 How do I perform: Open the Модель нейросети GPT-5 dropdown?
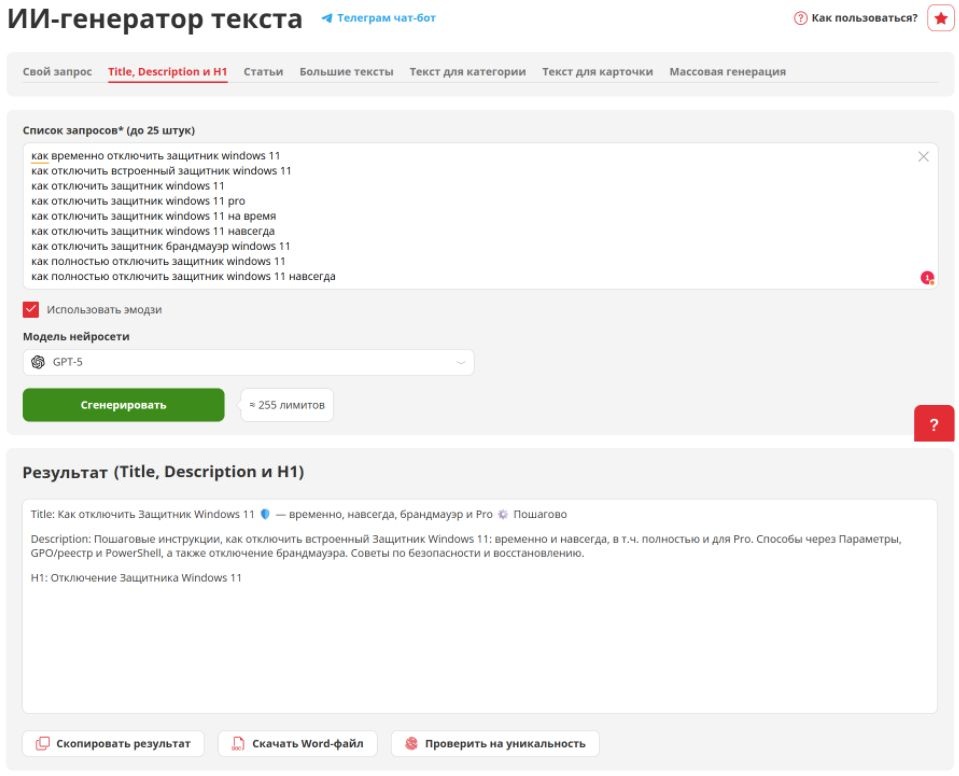point(248,362)
